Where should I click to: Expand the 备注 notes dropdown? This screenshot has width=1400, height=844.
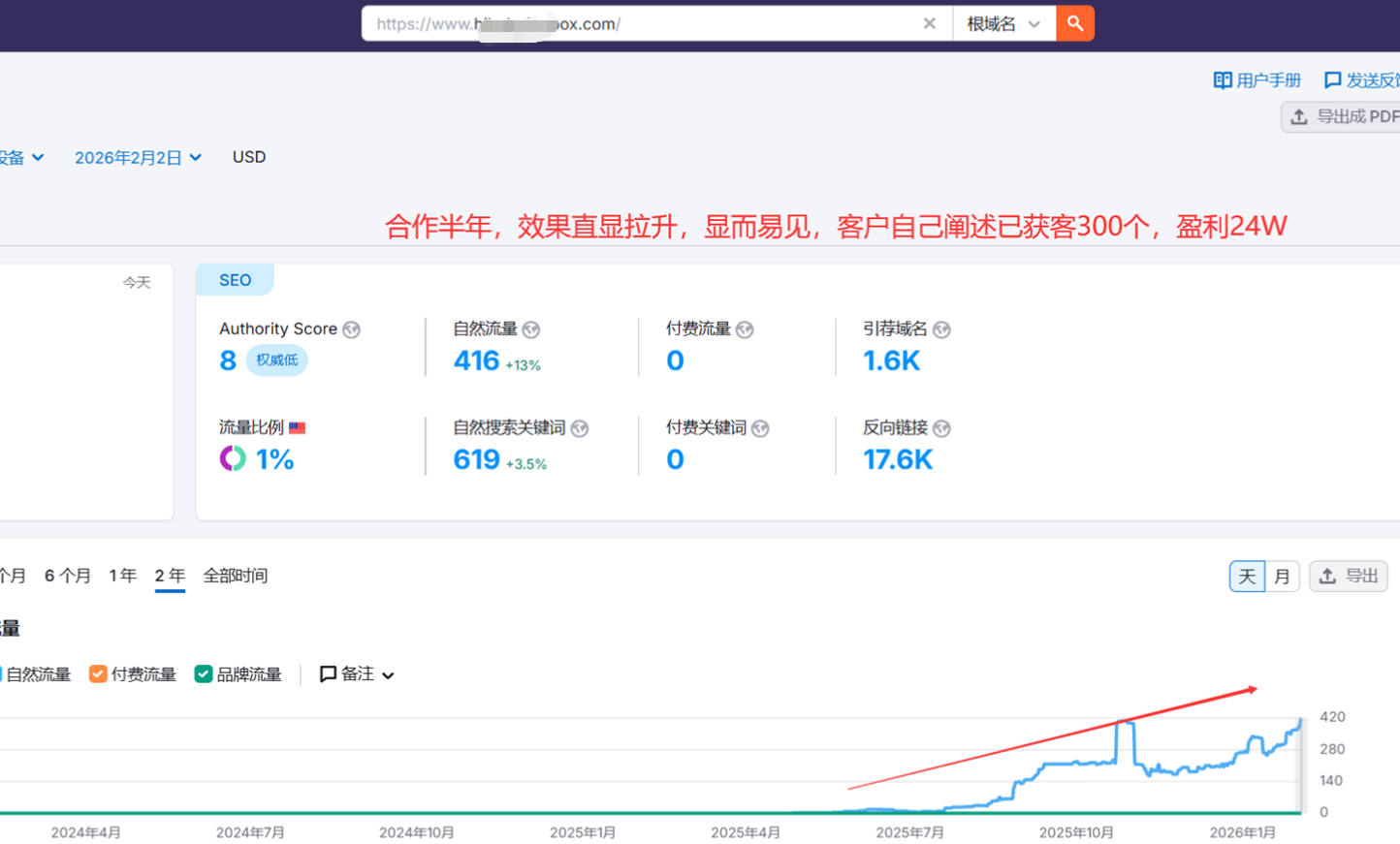357,674
